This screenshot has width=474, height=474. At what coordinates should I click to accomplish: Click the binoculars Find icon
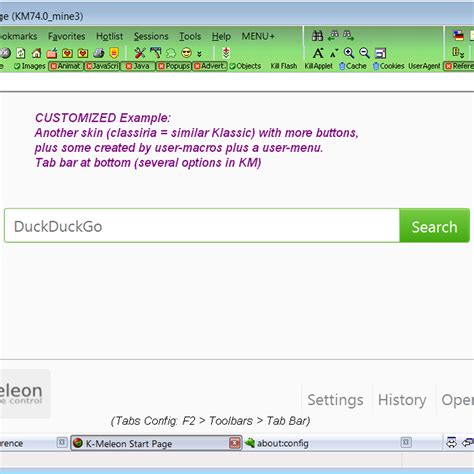tap(317, 35)
